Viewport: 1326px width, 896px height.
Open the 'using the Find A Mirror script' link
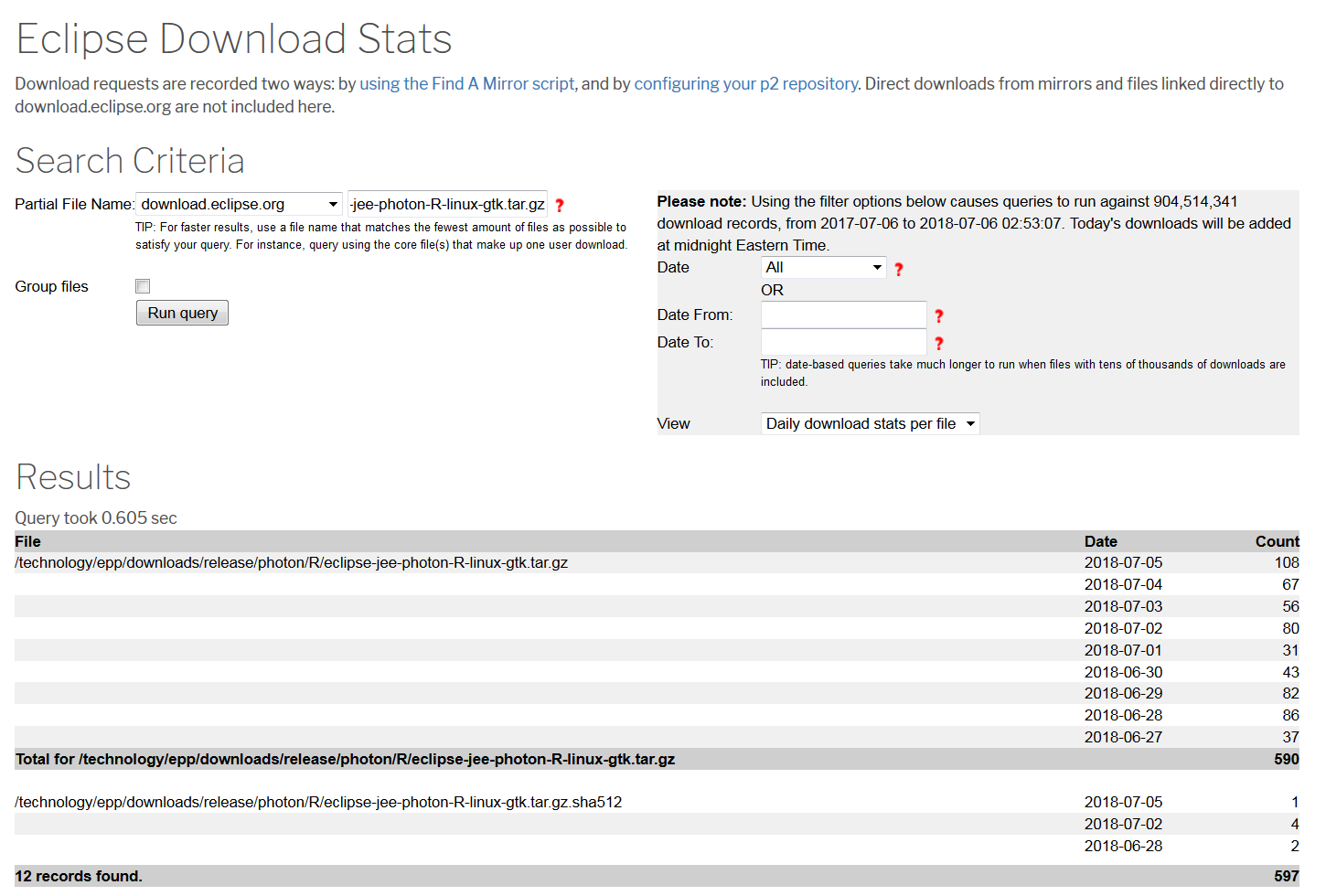pos(466,84)
